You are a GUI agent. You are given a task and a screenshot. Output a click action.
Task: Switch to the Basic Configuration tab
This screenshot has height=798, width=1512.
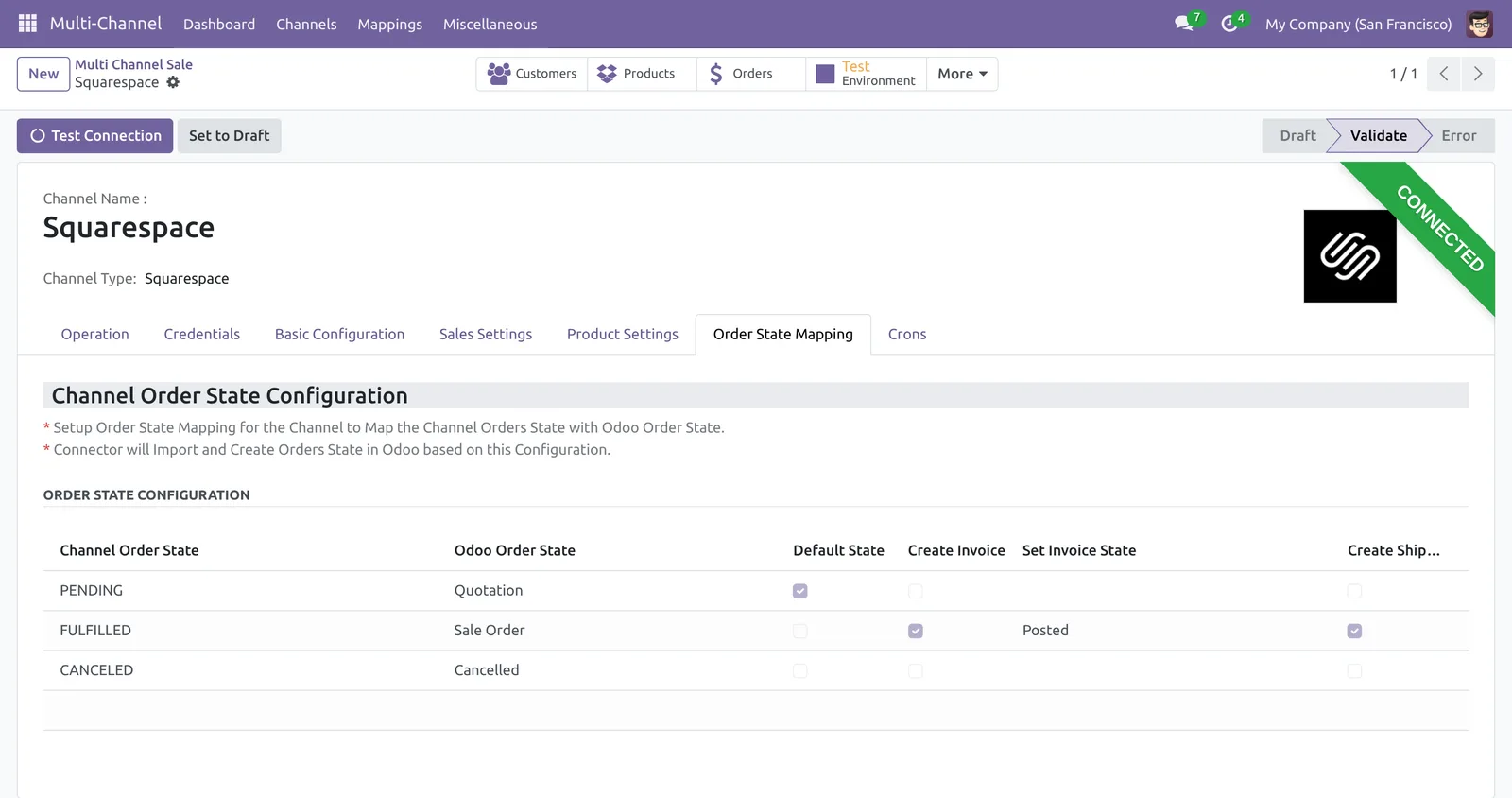[x=339, y=334]
